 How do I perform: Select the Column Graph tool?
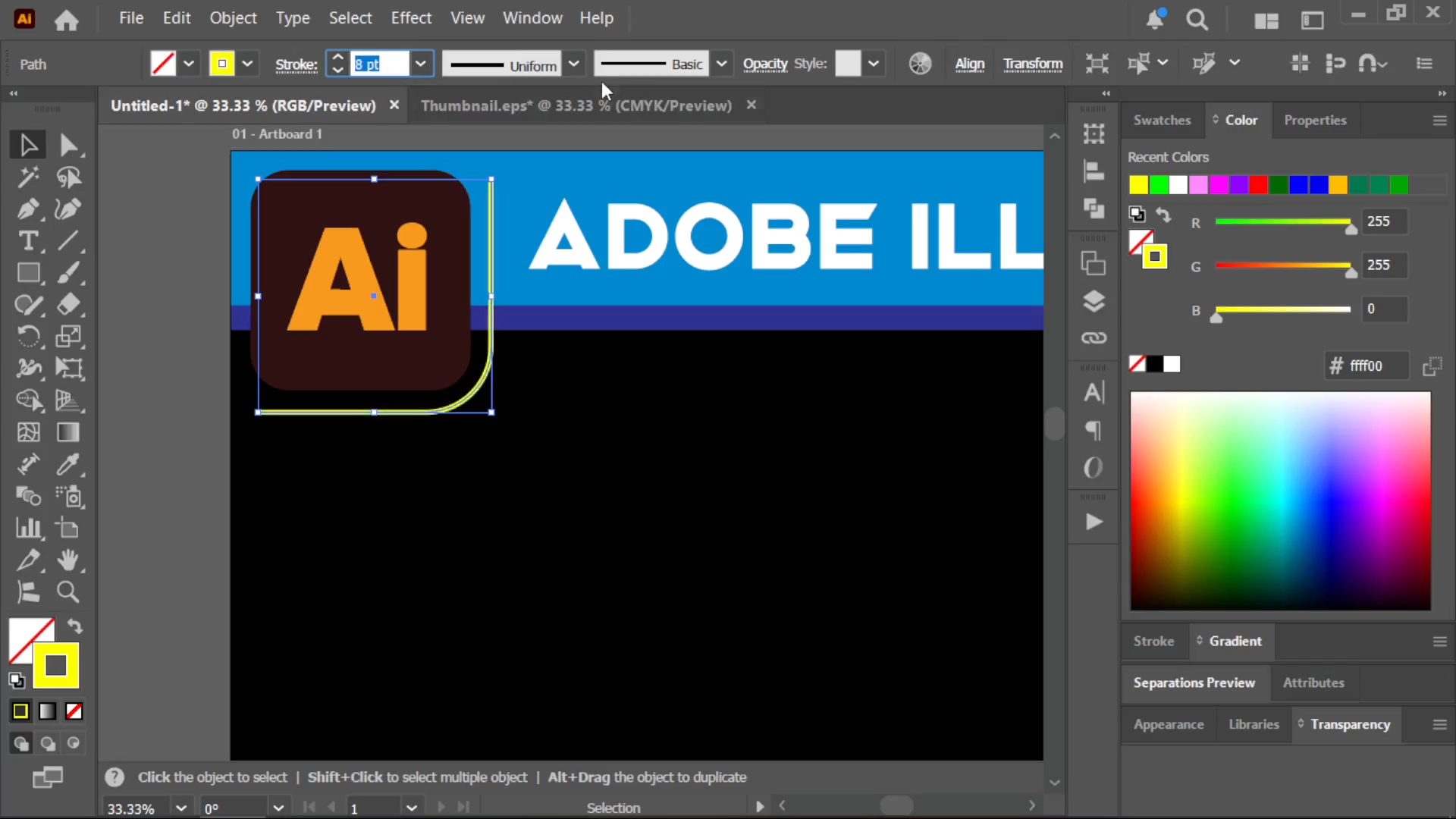28,528
